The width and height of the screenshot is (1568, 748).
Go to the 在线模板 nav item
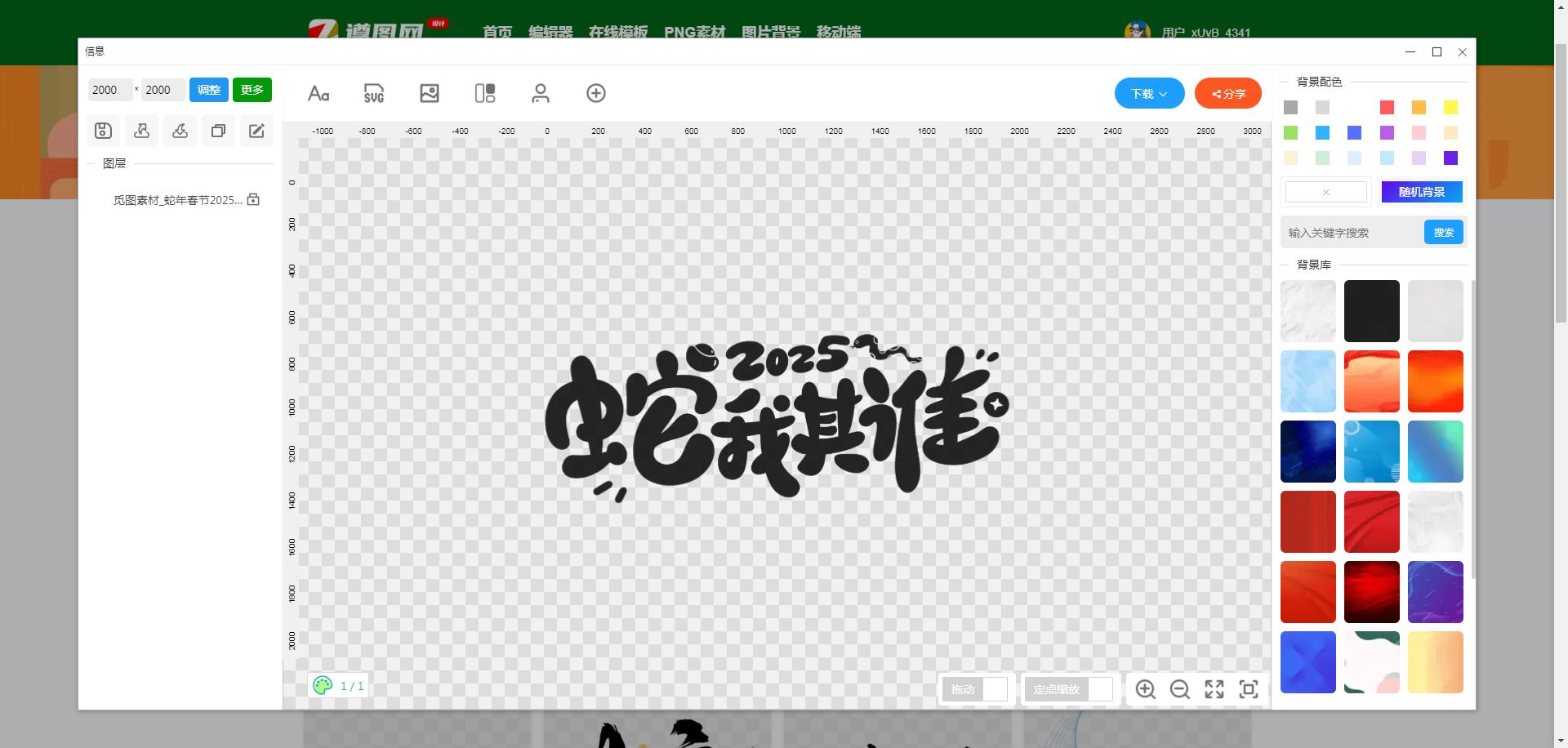tap(617, 32)
